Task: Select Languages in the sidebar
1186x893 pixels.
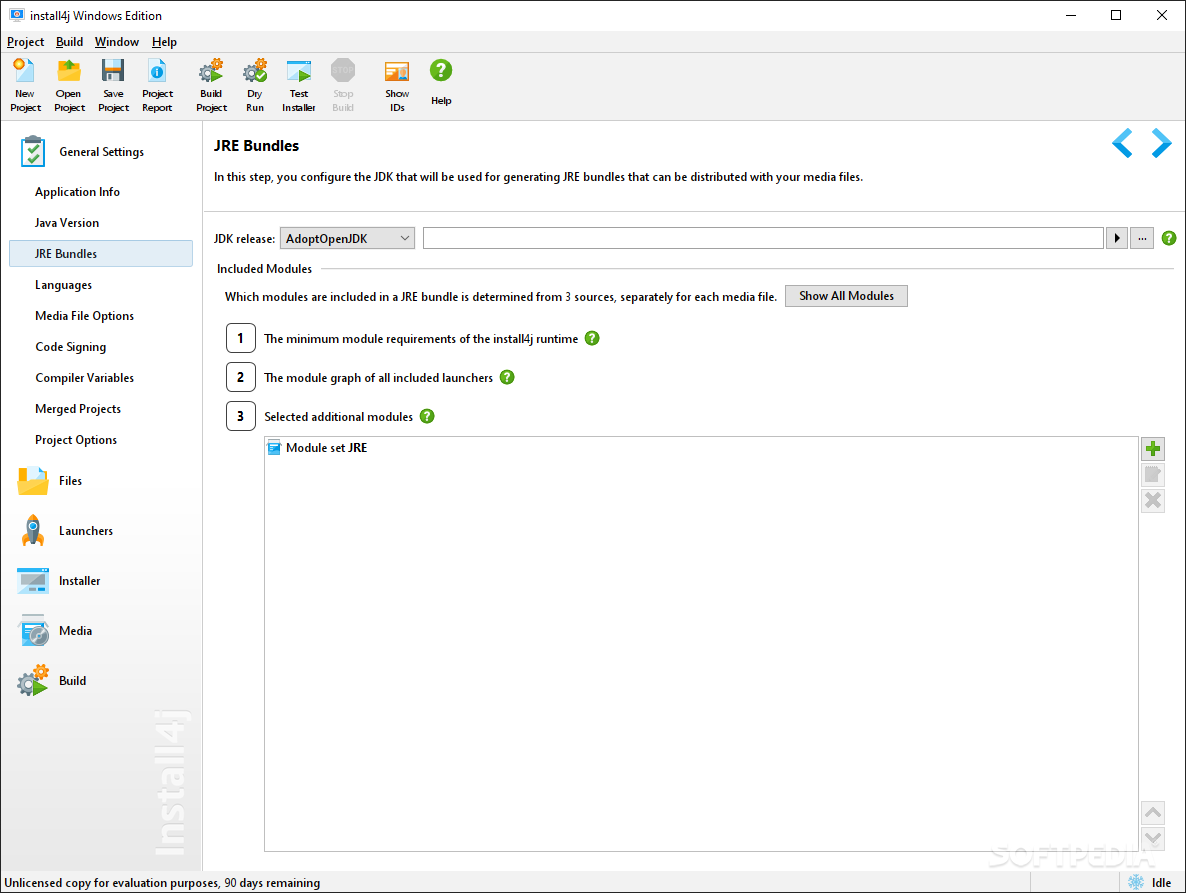Action: 101,285
